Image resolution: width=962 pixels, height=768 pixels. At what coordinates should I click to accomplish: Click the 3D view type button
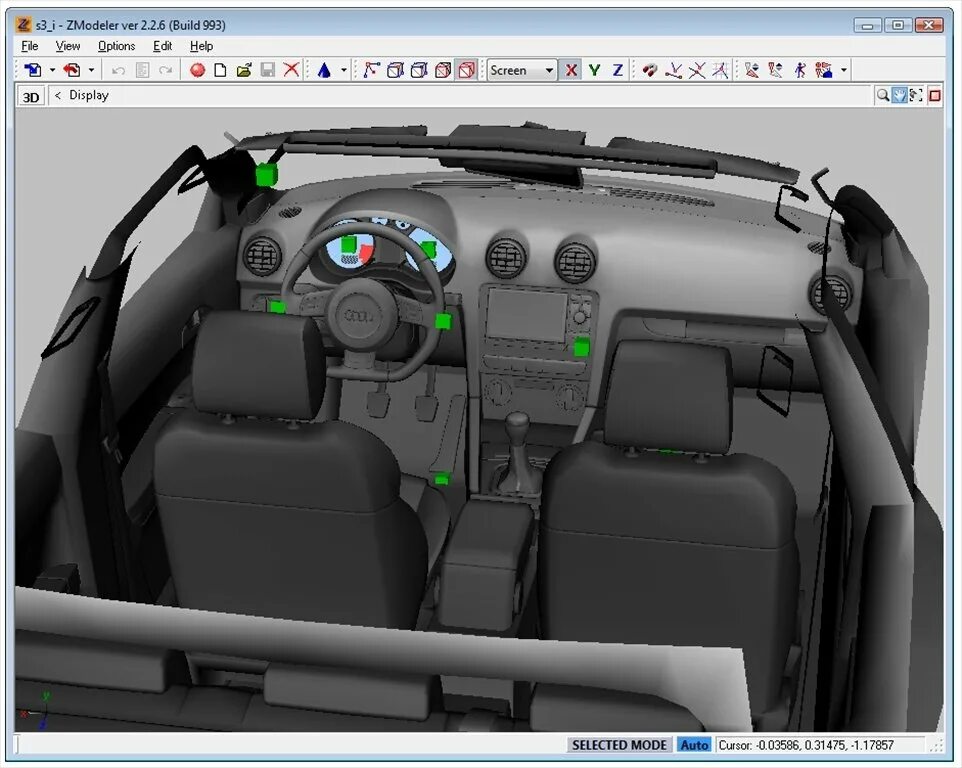point(31,97)
